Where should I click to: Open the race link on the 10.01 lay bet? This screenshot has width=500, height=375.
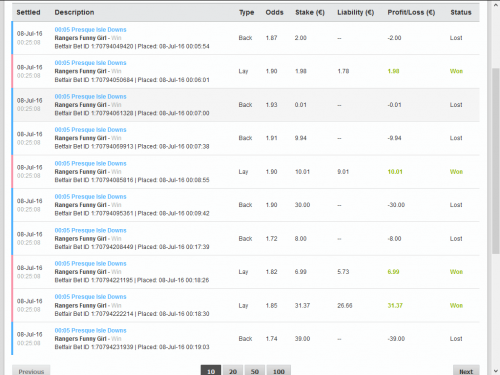pos(90,163)
